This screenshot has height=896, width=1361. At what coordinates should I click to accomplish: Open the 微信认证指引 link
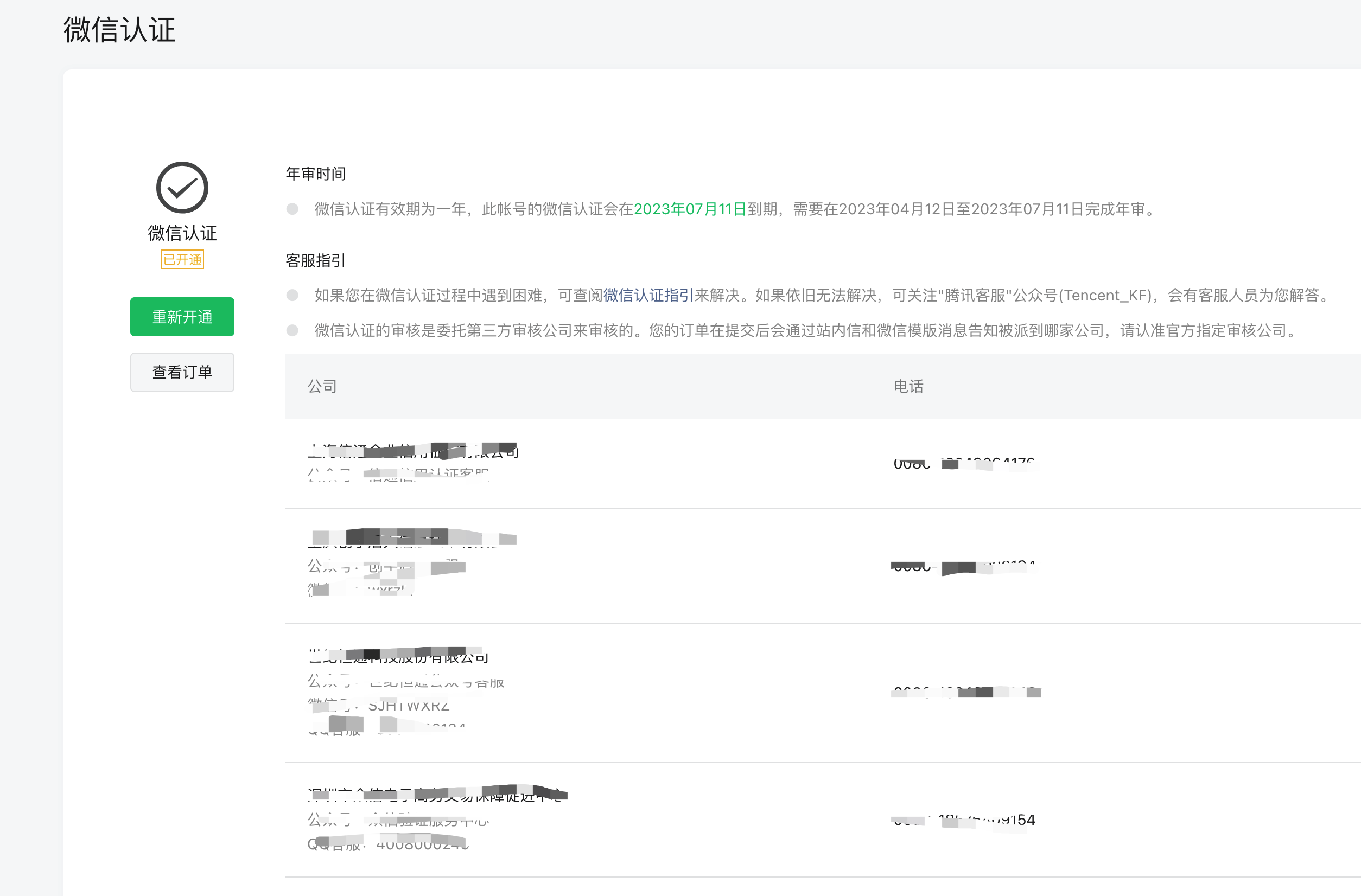648,296
